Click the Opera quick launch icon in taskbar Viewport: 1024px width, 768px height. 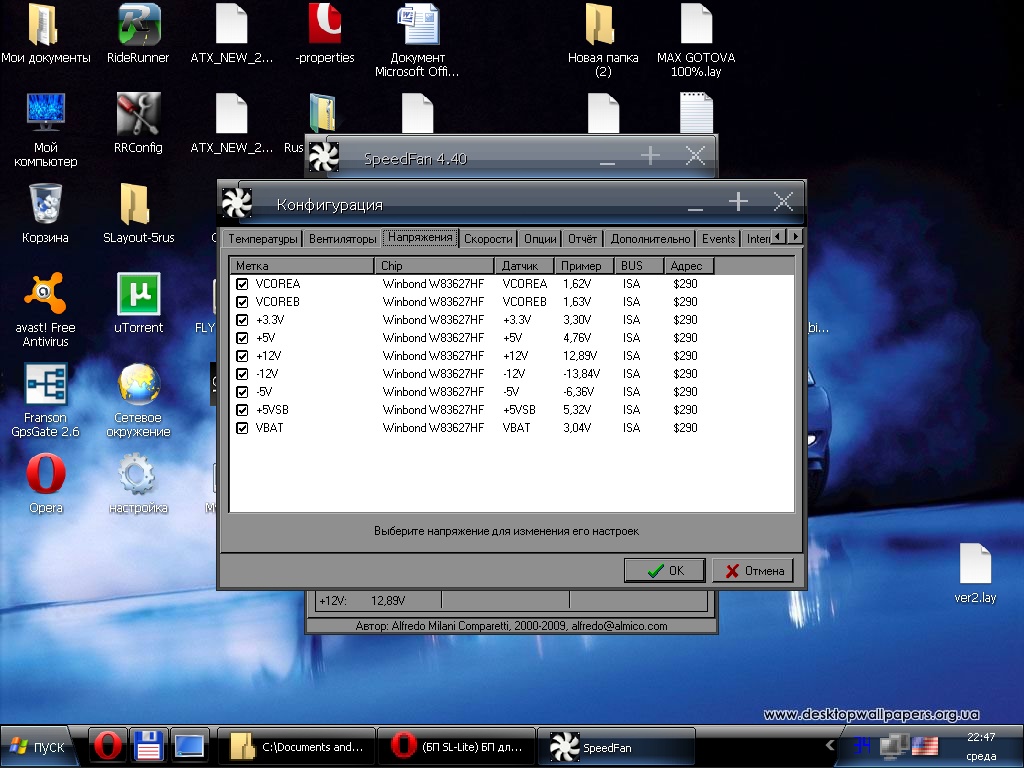pos(108,746)
